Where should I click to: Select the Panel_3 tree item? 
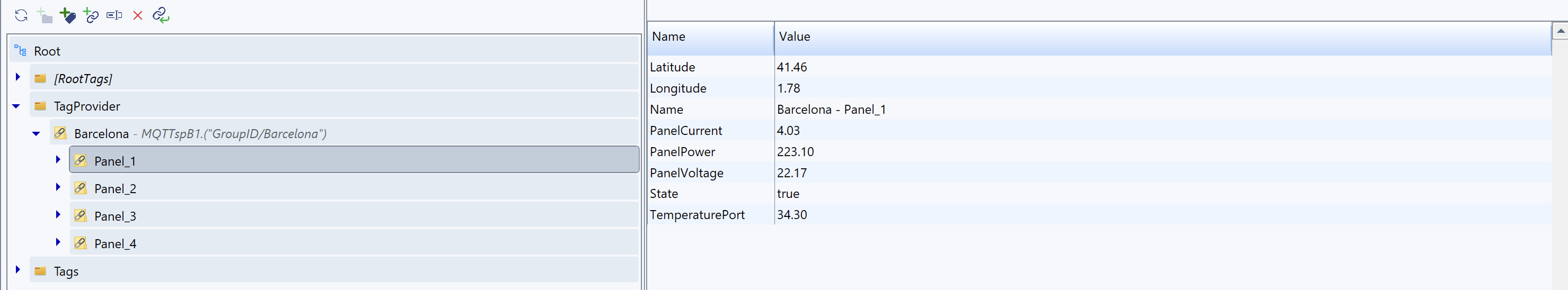(x=115, y=216)
